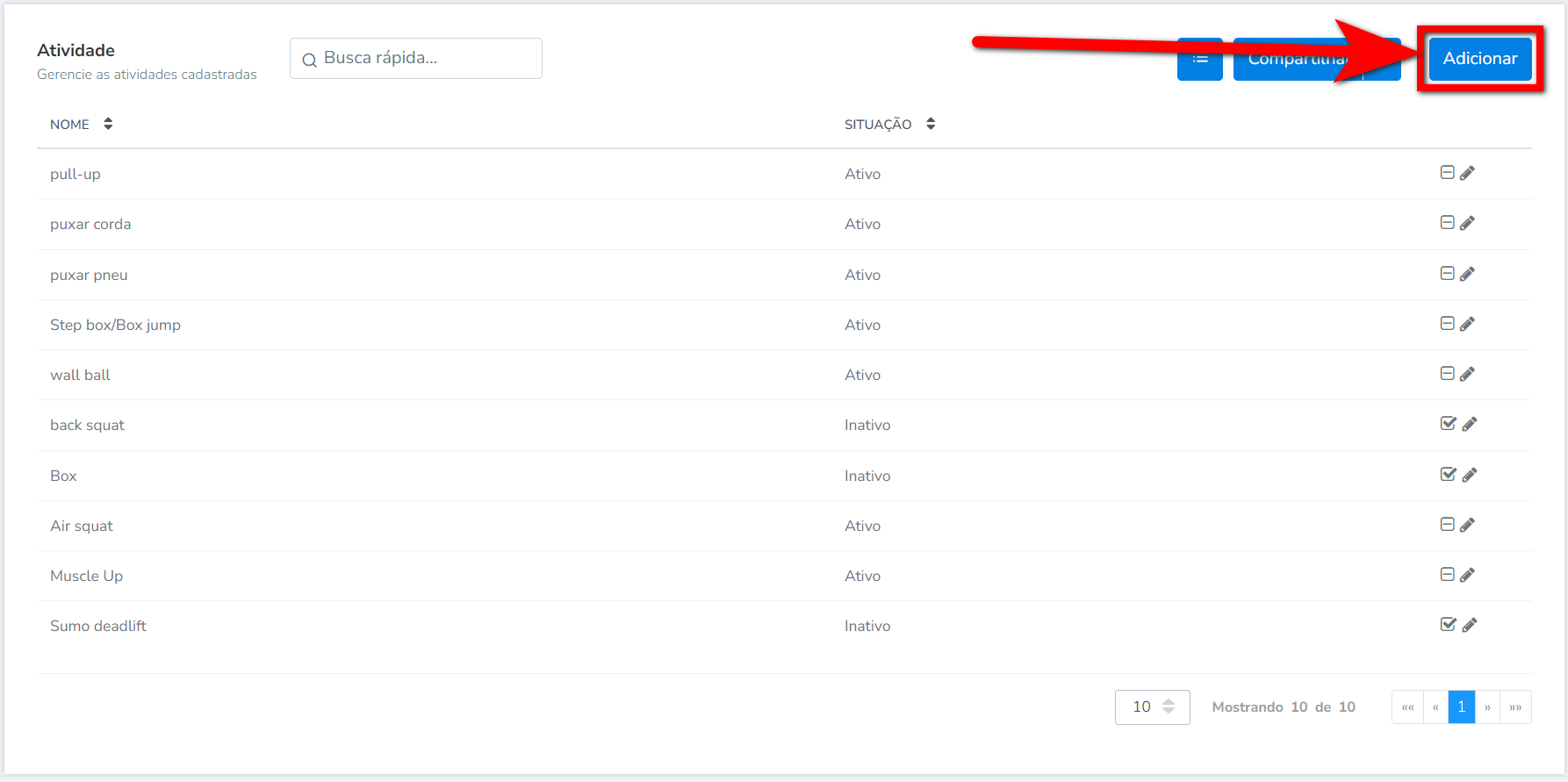
Task: Click edit pencil for Muscle Up
Action: point(1467,576)
